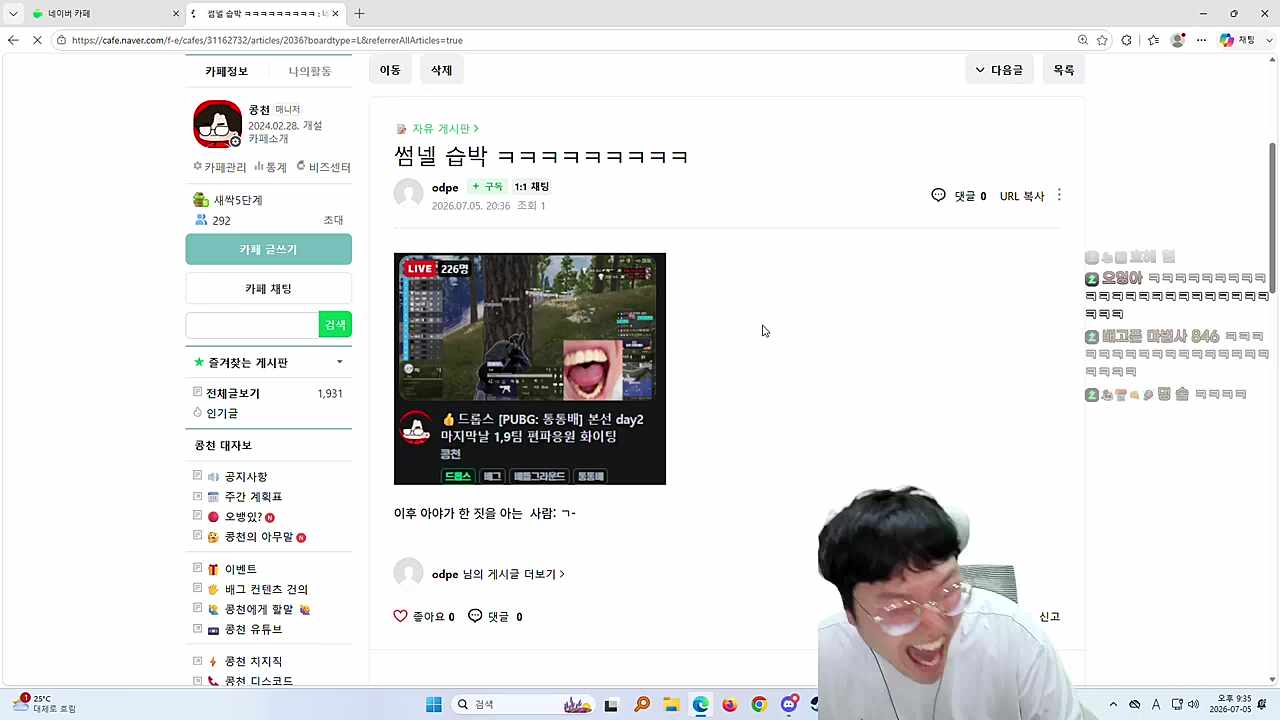The image size is (1280, 720).
Task: Click the 카페 글쓰기 button
Action: pos(268,249)
